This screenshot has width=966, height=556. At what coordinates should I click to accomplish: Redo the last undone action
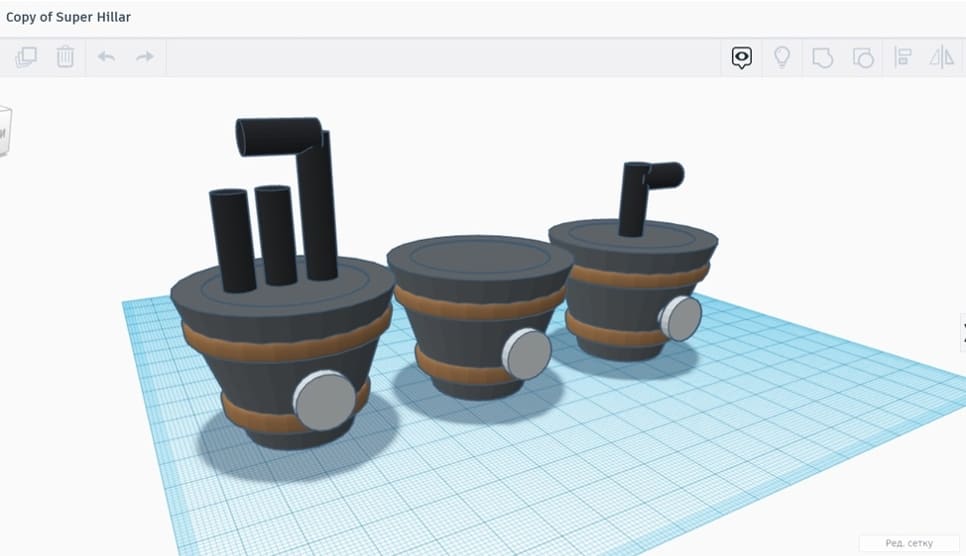[145, 57]
